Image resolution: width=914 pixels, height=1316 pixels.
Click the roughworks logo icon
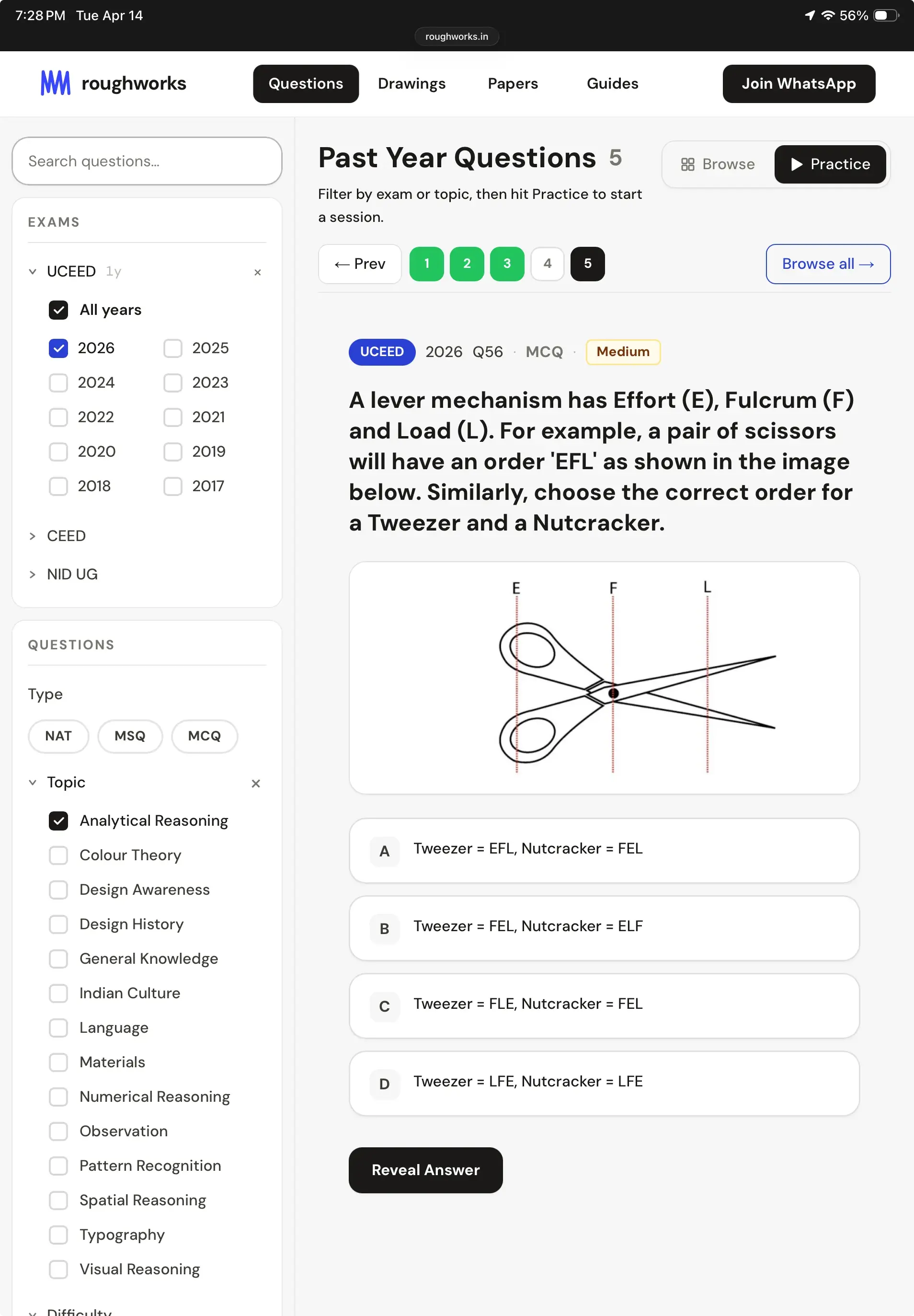point(56,84)
